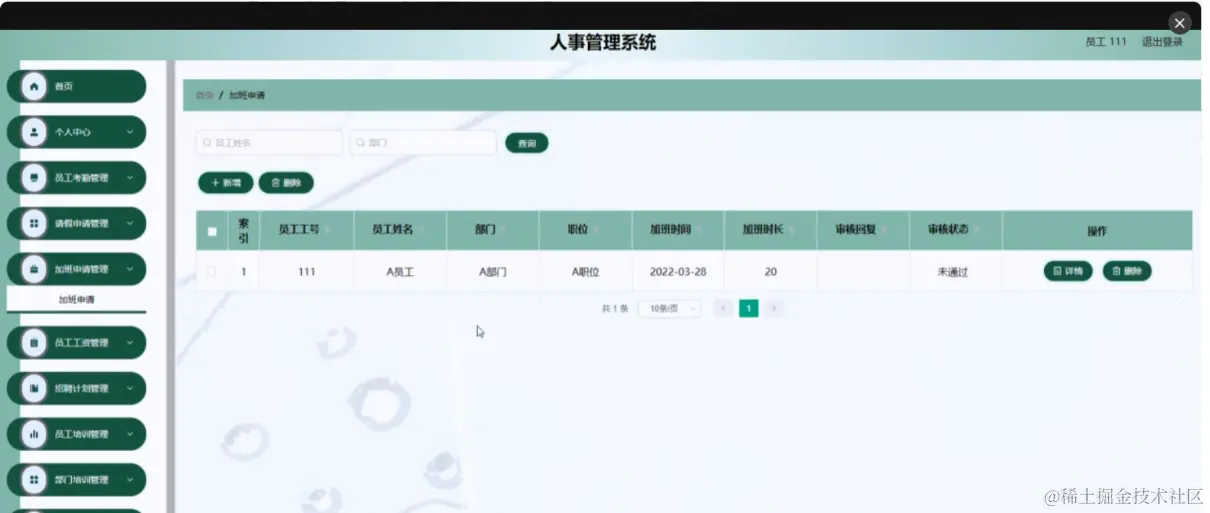Image resolution: width=1210 pixels, height=513 pixels.
Task: Tick the checkbox for row 111
Action: pyautogui.click(x=212, y=272)
